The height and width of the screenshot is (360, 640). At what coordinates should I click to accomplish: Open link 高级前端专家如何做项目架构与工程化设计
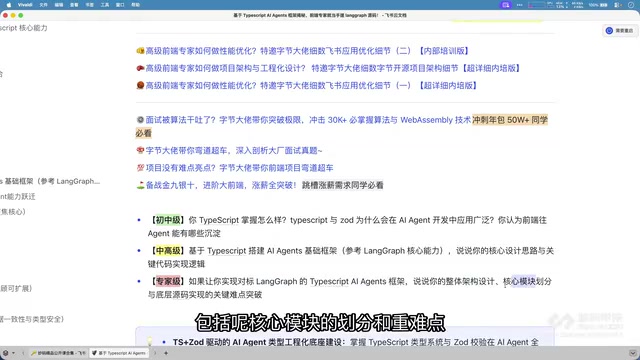click(333, 68)
